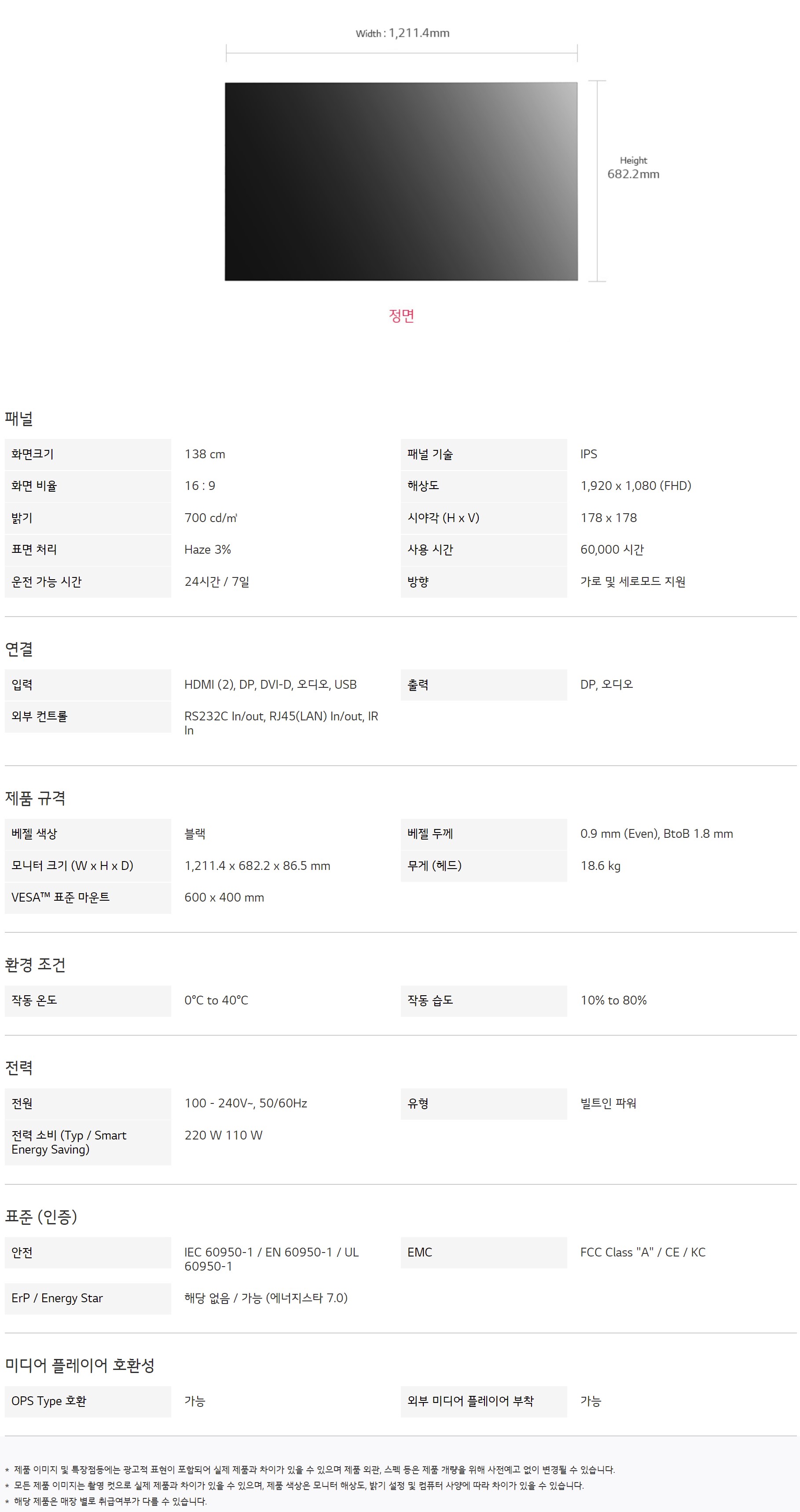The image size is (800, 1512).
Task: Click the OPS Type 호환 label cell
Action: pos(88,1402)
